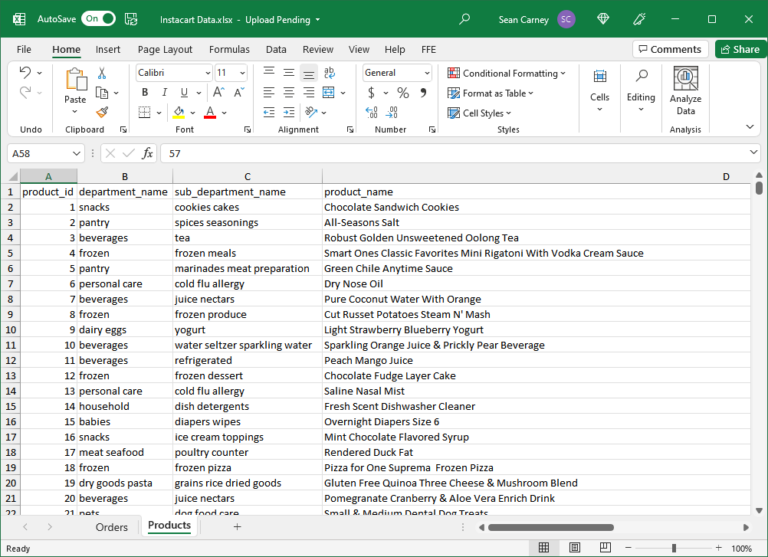Click the Format Painter brush icon
The width and height of the screenshot is (768, 557).
(x=102, y=112)
